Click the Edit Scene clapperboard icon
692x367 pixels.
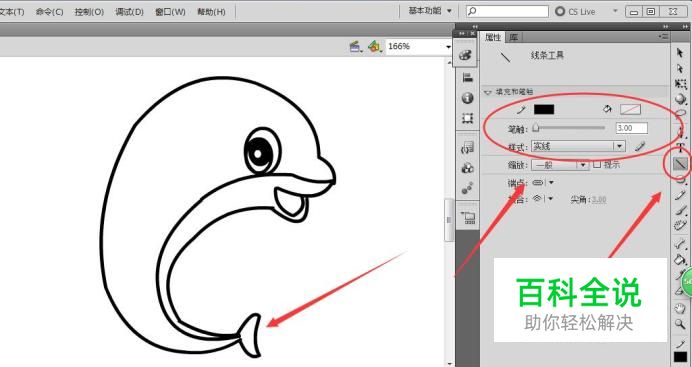point(356,46)
